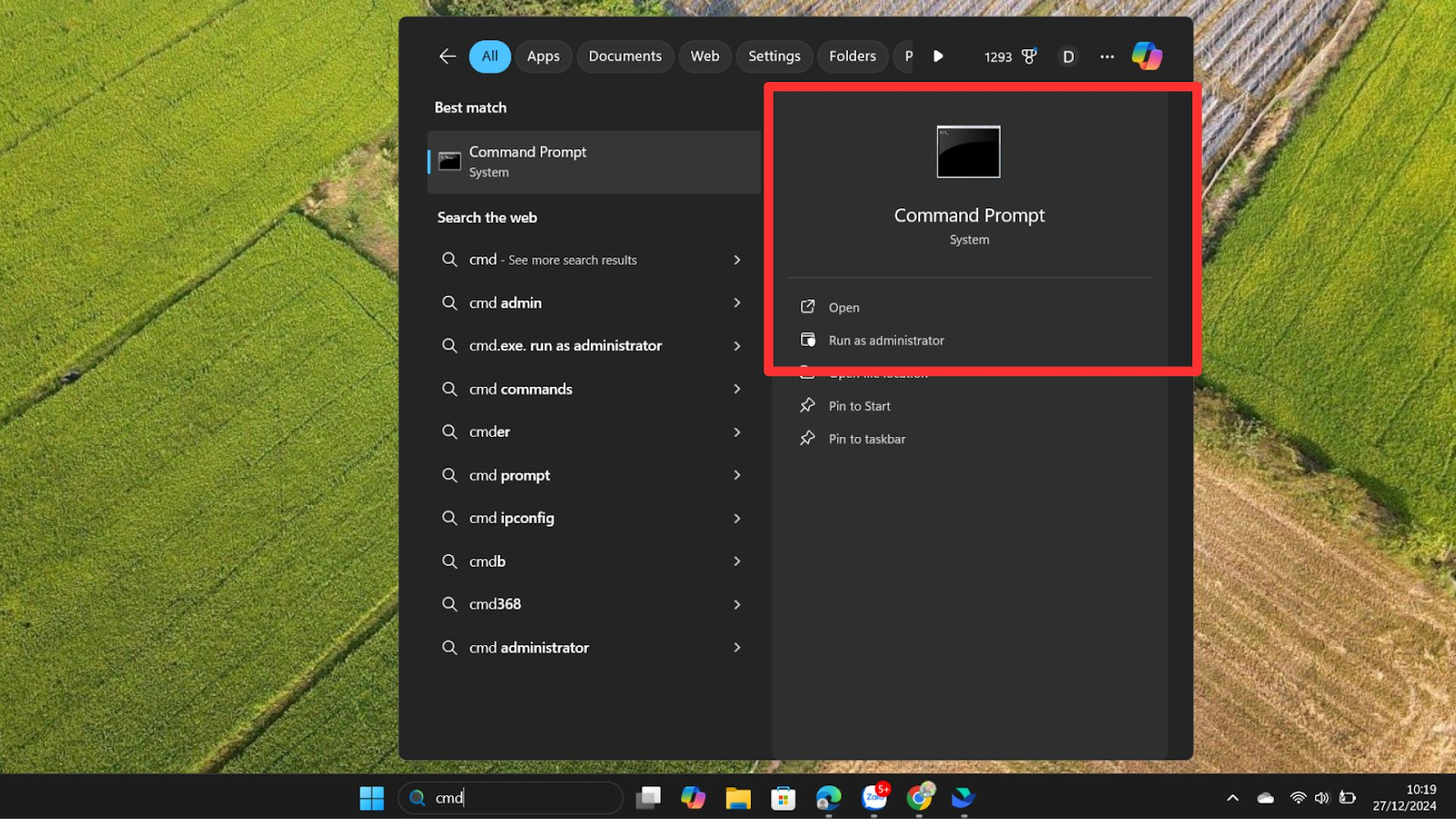This screenshot has width=1456, height=819.
Task: Click the Pin to Start pin icon
Action: (807, 406)
